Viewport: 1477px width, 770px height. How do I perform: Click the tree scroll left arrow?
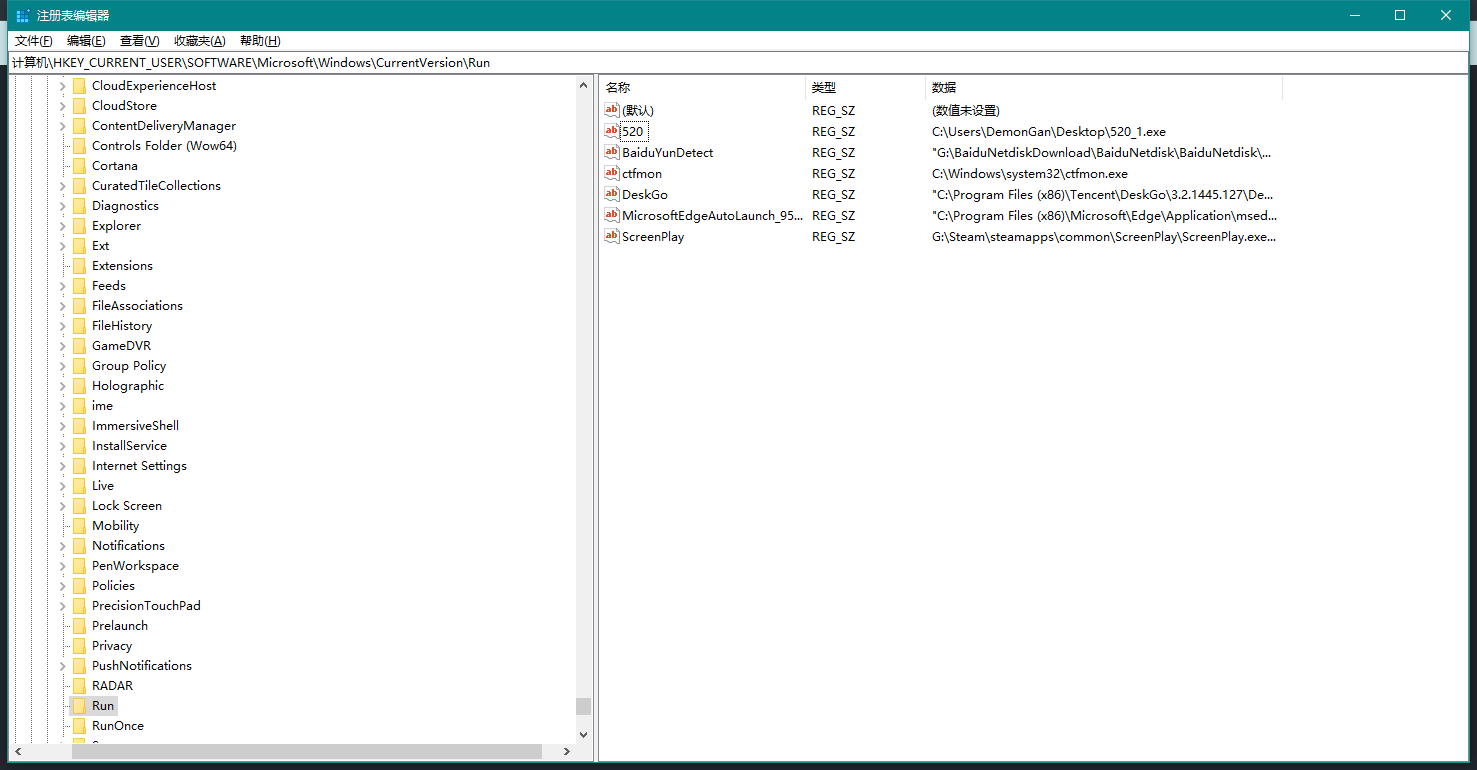point(17,751)
